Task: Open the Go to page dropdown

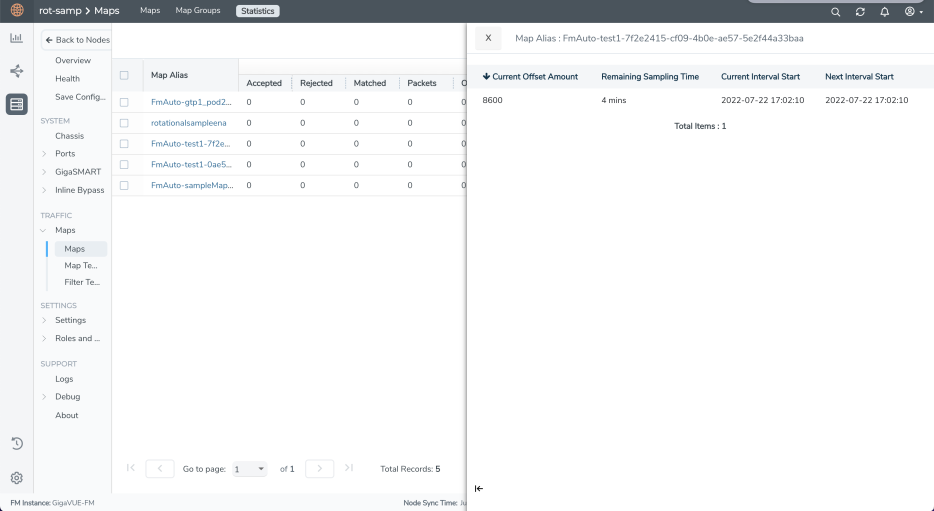Action: click(x=249, y=468)
